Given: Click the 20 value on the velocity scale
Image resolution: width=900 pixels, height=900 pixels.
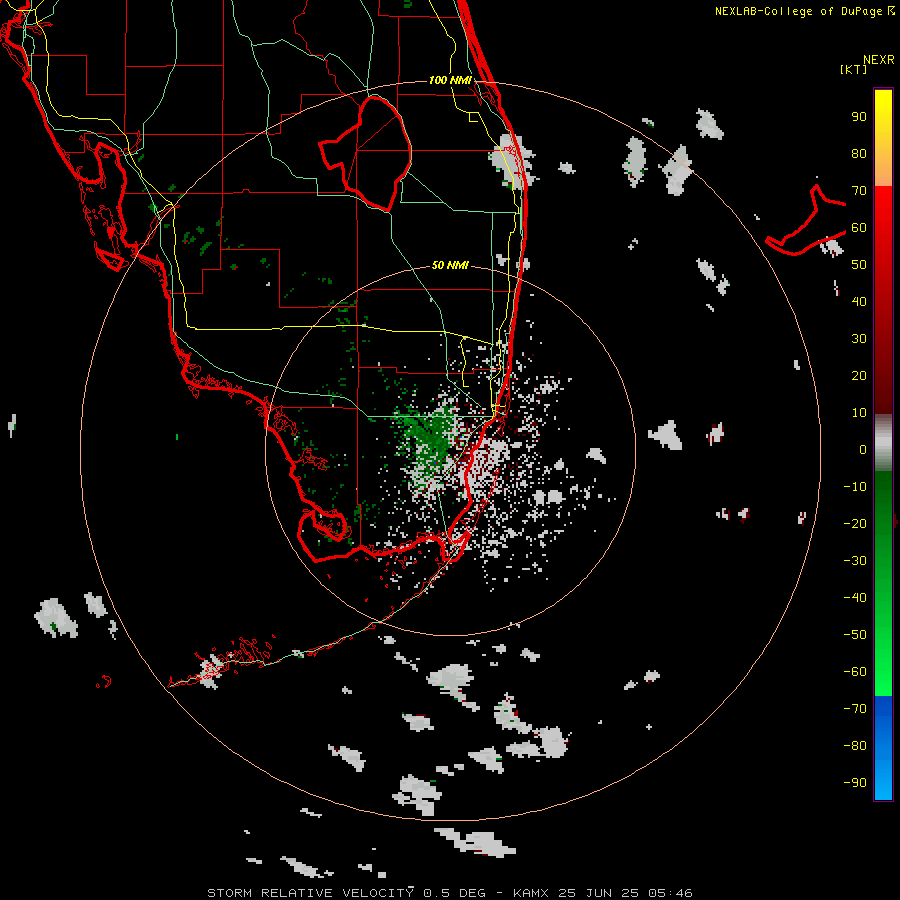Looking at the screenshot, I should [859, 375].
